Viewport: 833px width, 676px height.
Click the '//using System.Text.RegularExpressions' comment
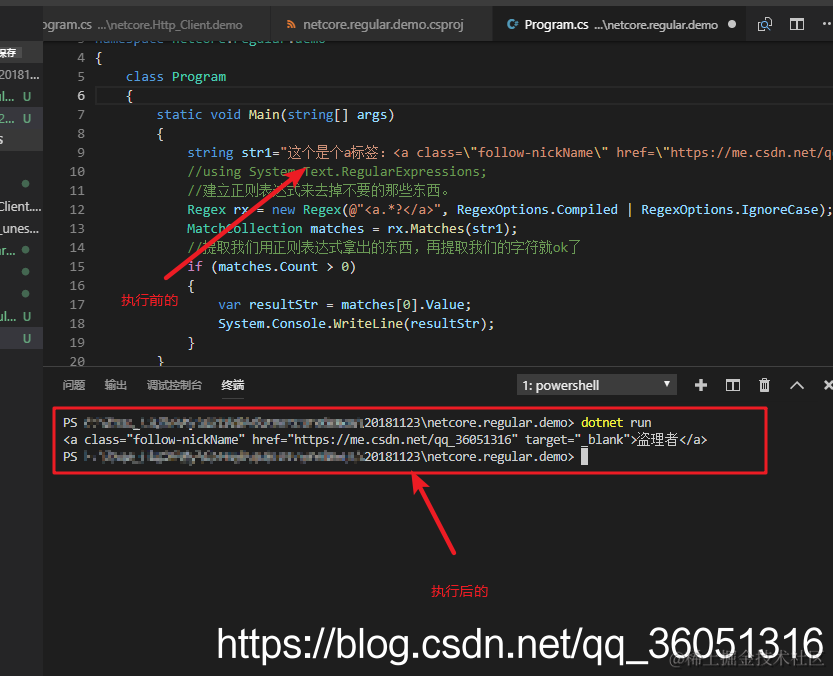tap(337, 172)
